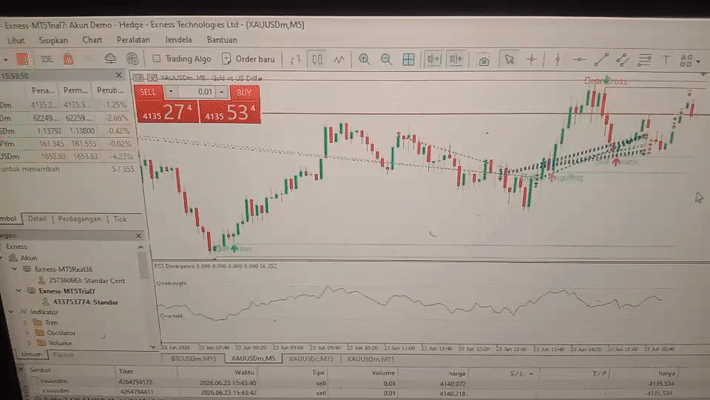Collapse the Exness-MT5Trial7 server node

(x=19, y=291)
